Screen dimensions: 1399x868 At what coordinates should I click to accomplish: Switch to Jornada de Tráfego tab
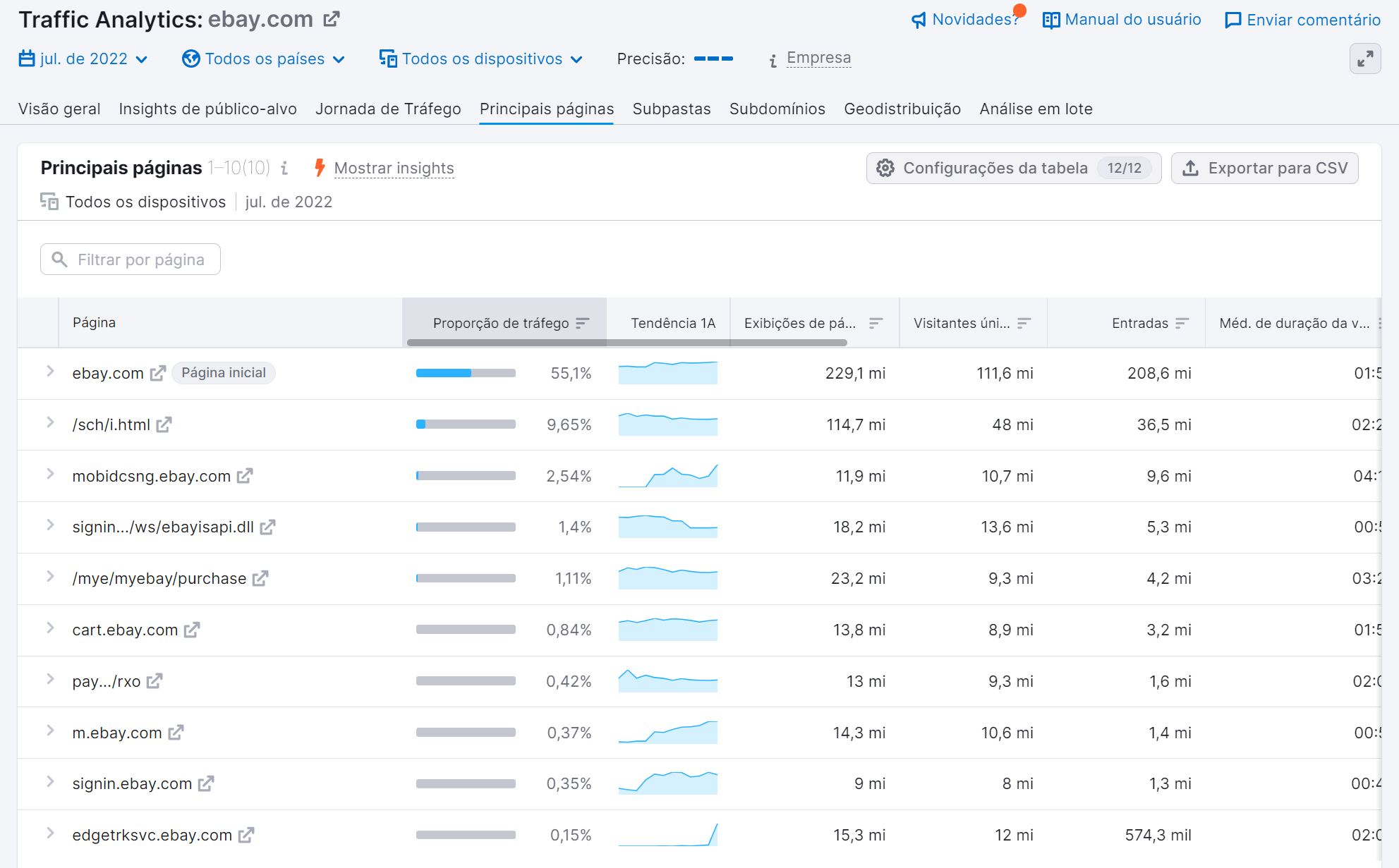tap(388, 109)
